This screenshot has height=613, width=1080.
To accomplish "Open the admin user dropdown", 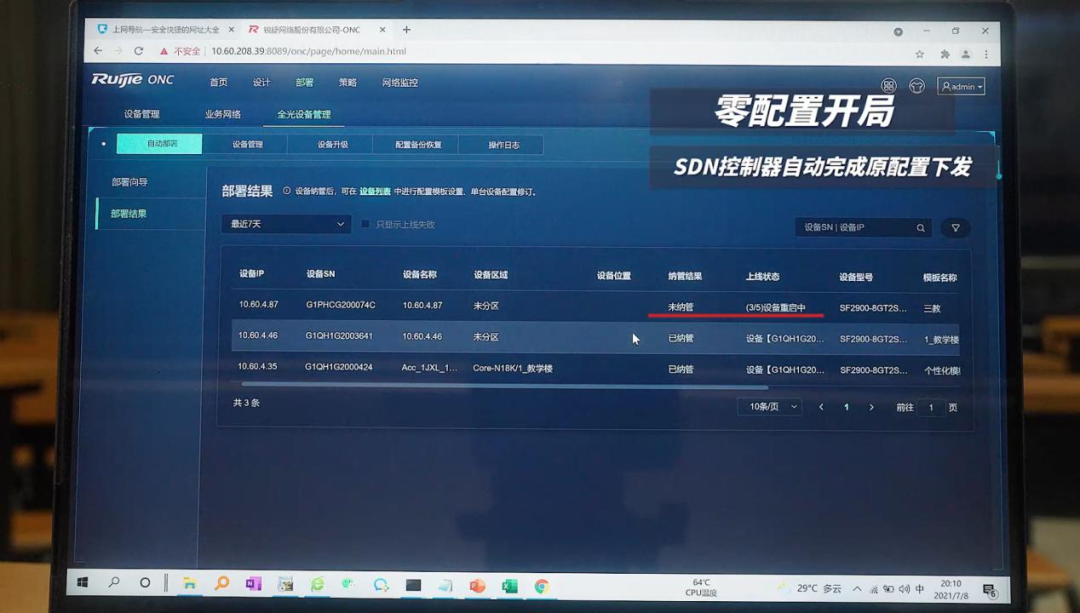I will [x=961, y=87].
